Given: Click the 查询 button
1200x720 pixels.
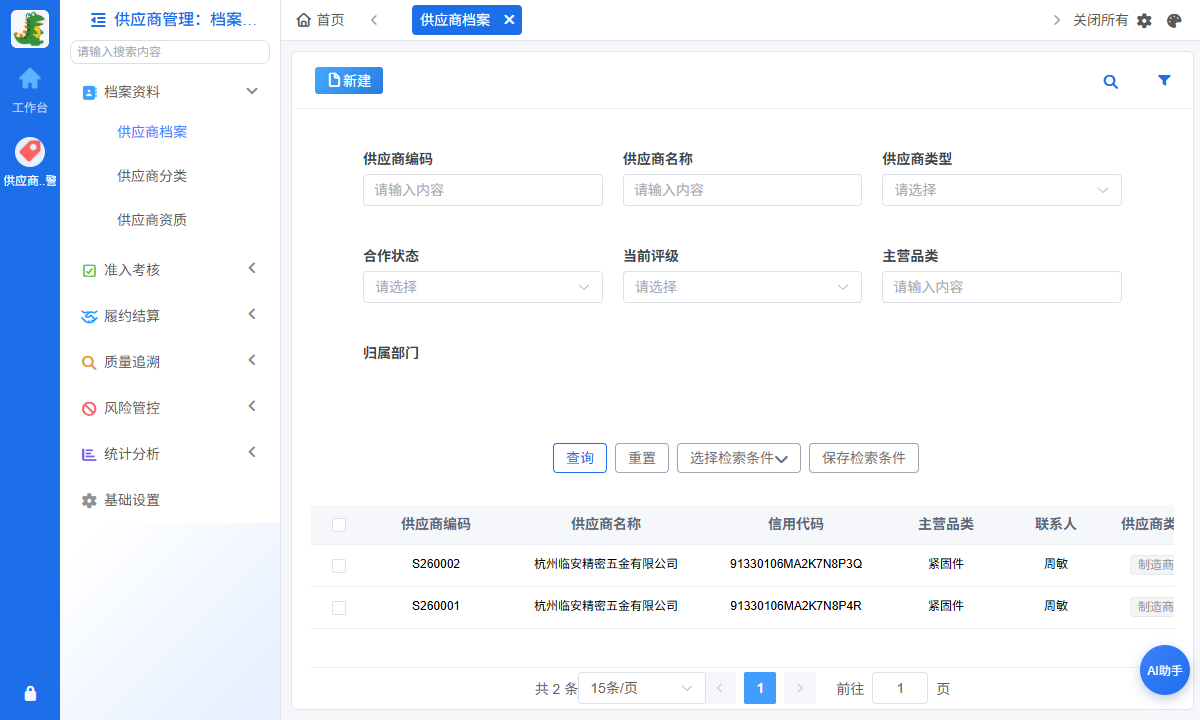Looking at the screenshot, I should [580, 458].
